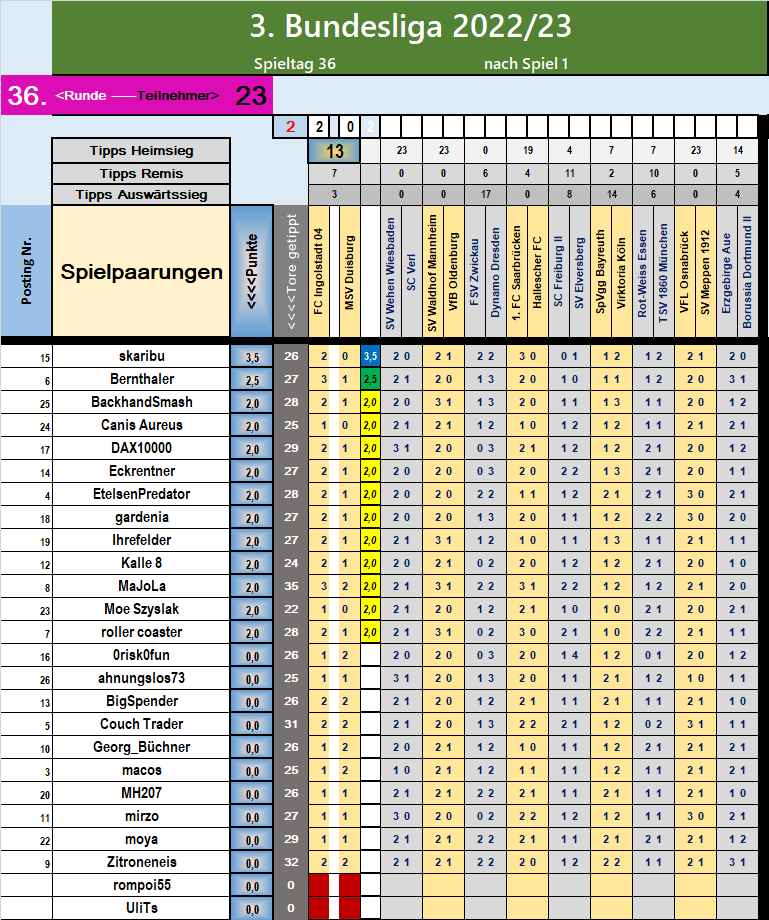Screen dimensions: 769x920
Task: Select Bernthaler's green 2,5 score cell
Action: click(370, 379)
